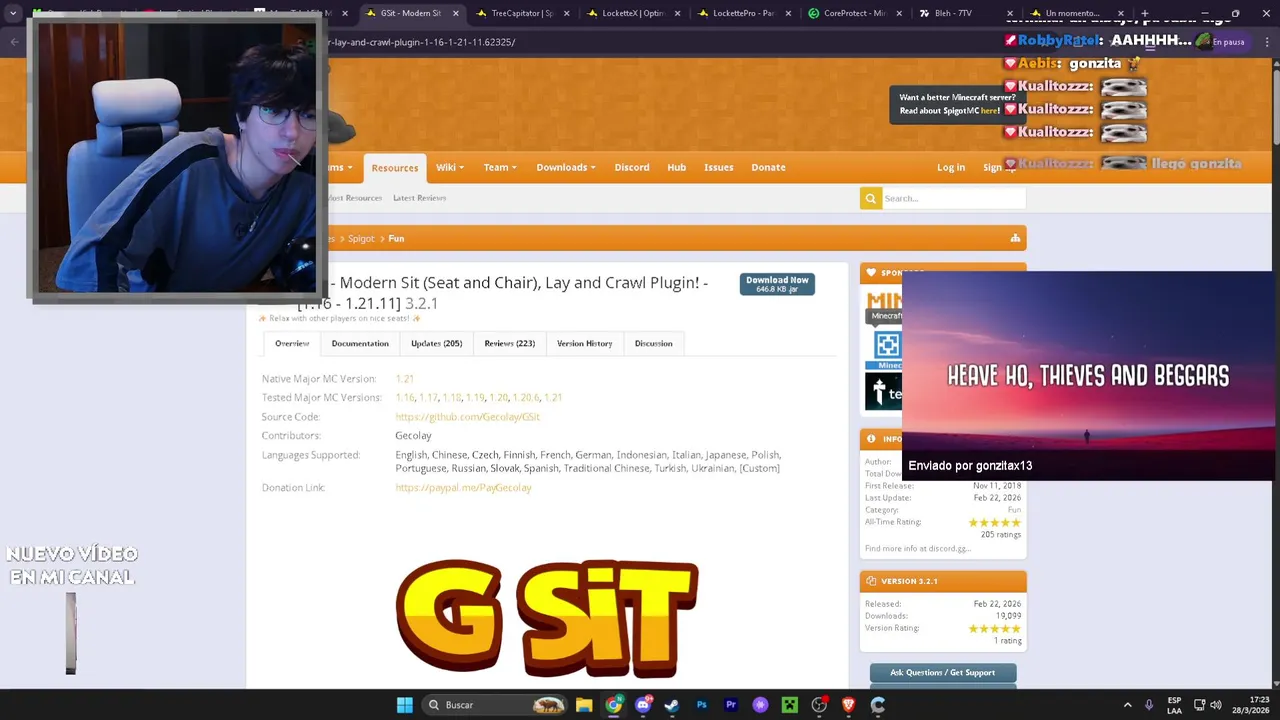Screen dimensions: 1280x720
Task: Click the microphone icon in system tray
Action: point(1149,705)
